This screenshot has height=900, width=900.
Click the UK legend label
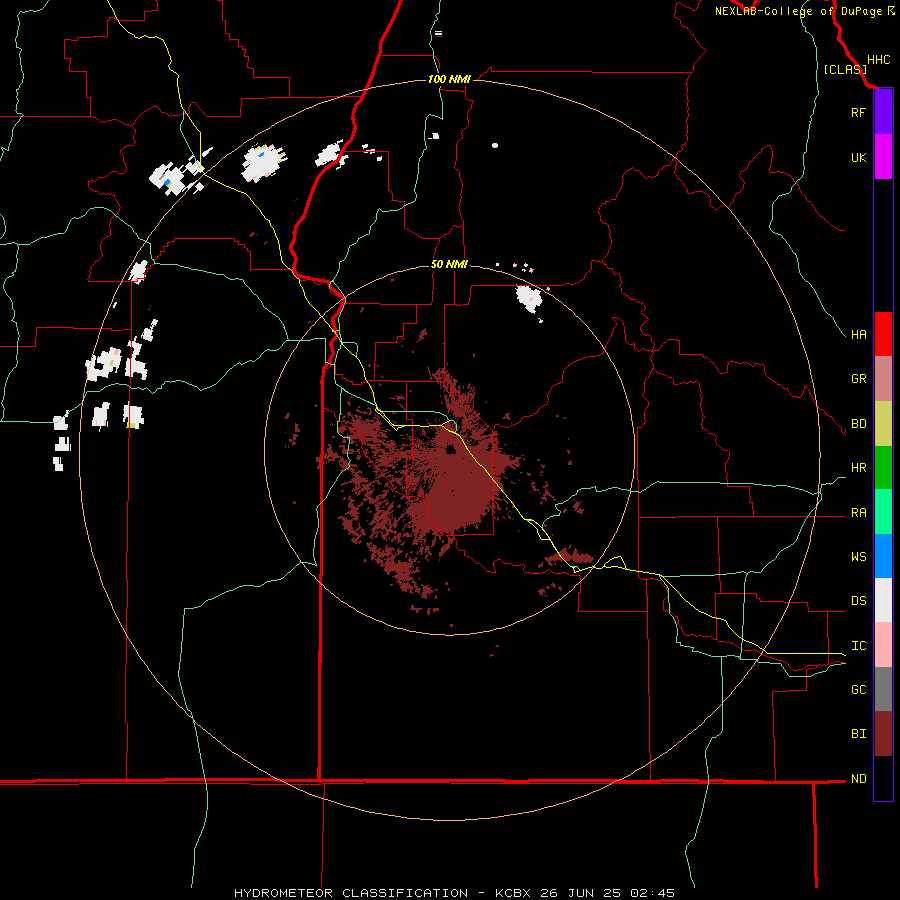858,157
